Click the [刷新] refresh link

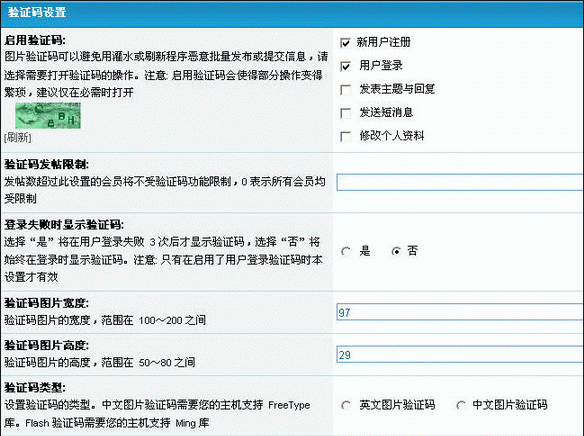click(18, 137)
